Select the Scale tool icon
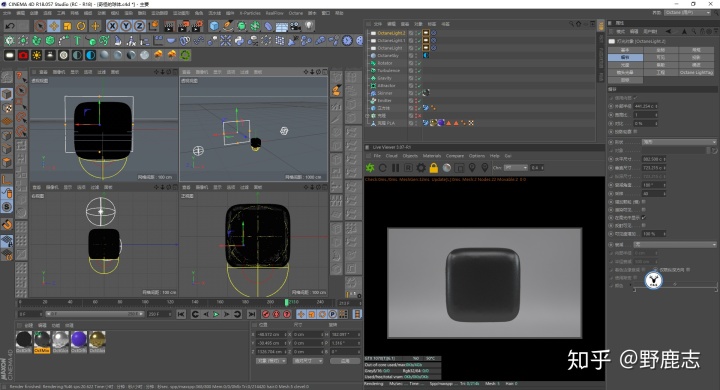This screenshot has width=720, height=390. 68,26
